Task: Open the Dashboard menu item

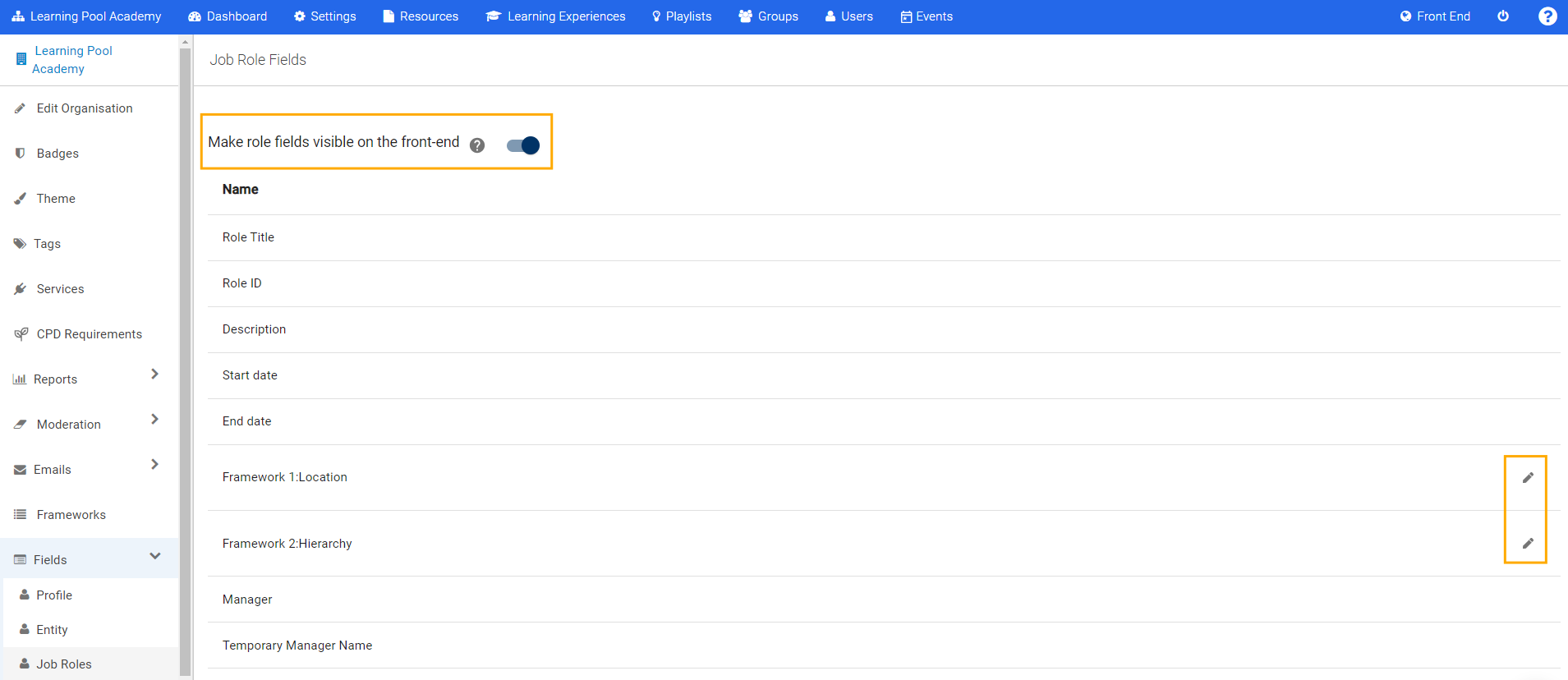Action: coord(228,16)
